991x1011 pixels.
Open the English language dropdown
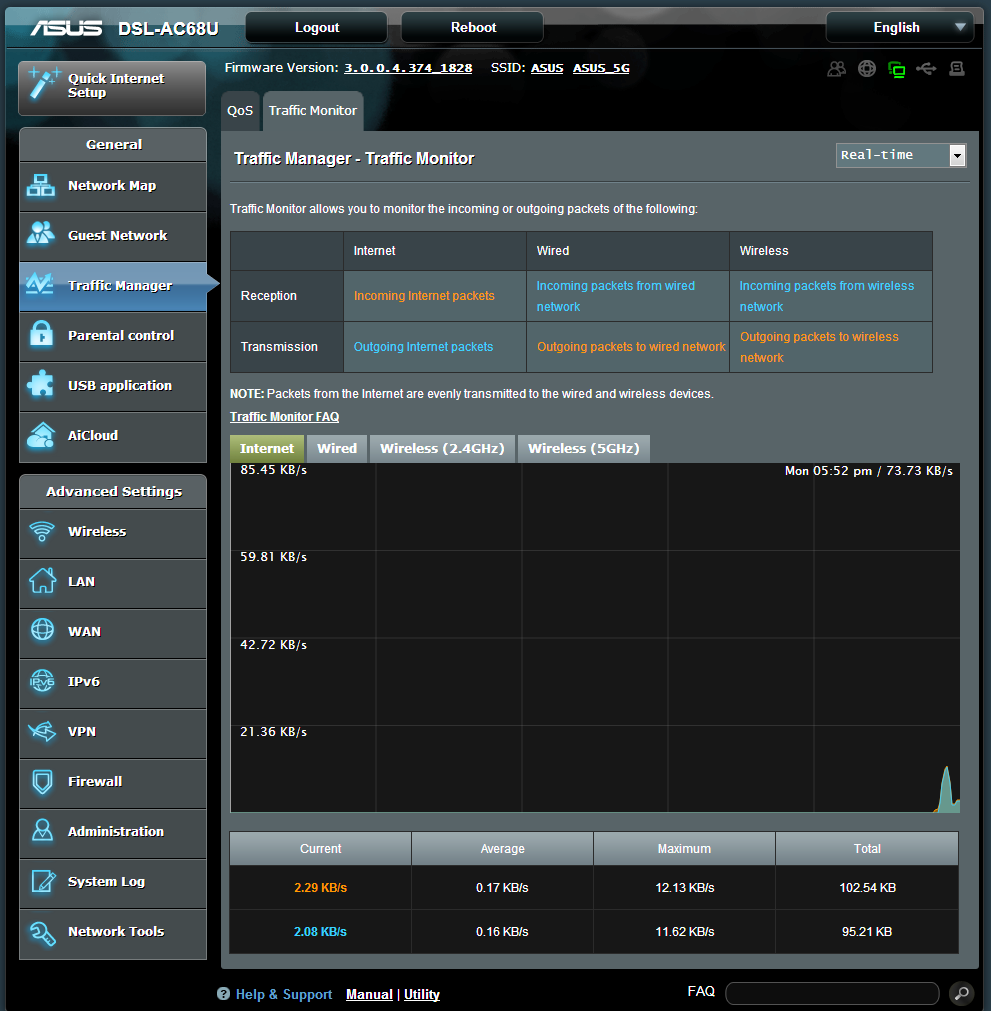coord(899,27)
